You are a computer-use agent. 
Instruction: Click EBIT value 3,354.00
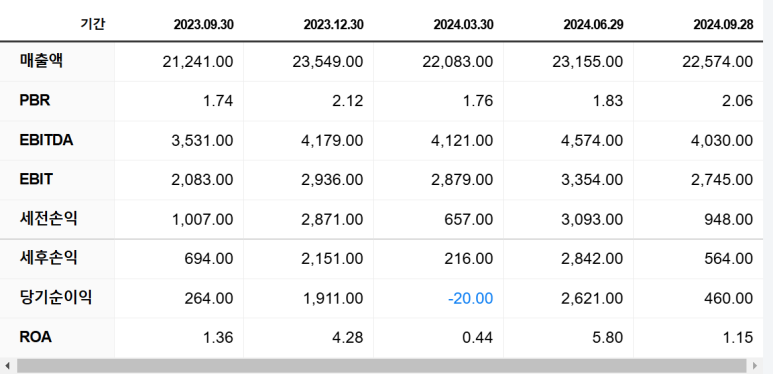[592, 180]
